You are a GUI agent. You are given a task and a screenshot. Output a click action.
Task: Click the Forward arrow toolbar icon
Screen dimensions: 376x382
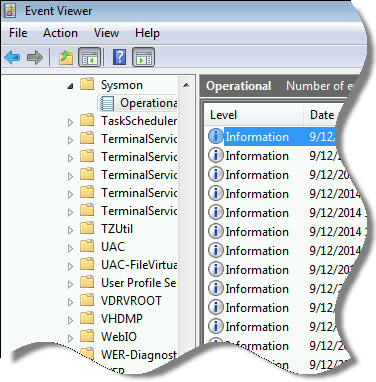(35, 57)
